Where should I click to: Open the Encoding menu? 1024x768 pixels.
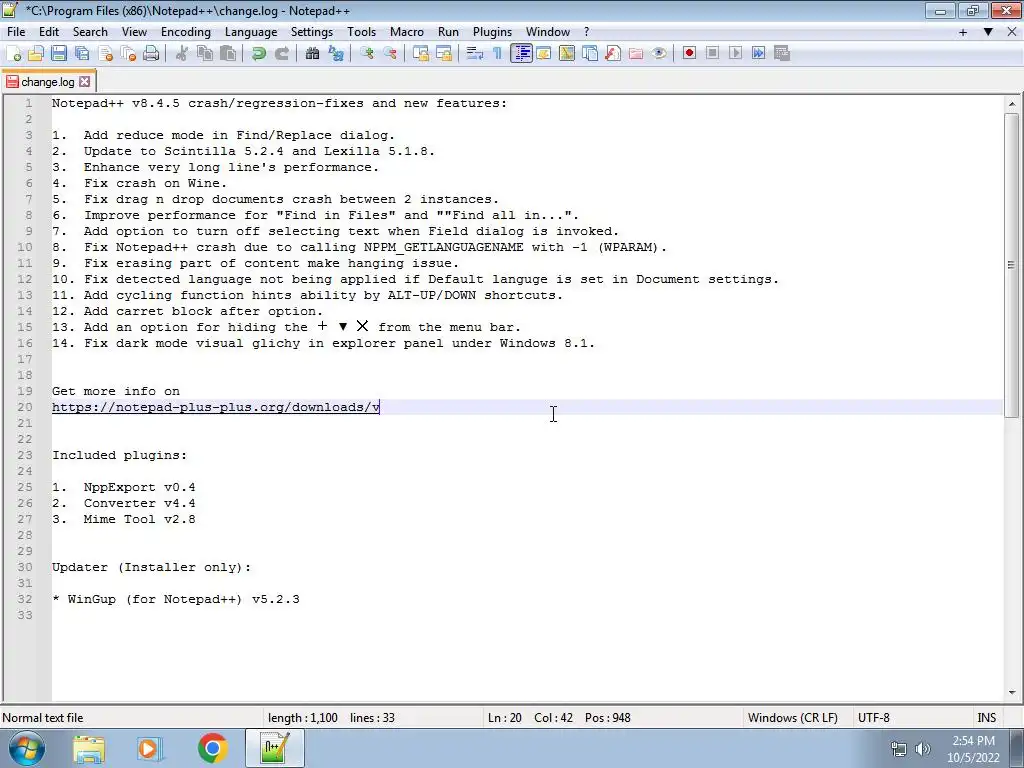186,32
